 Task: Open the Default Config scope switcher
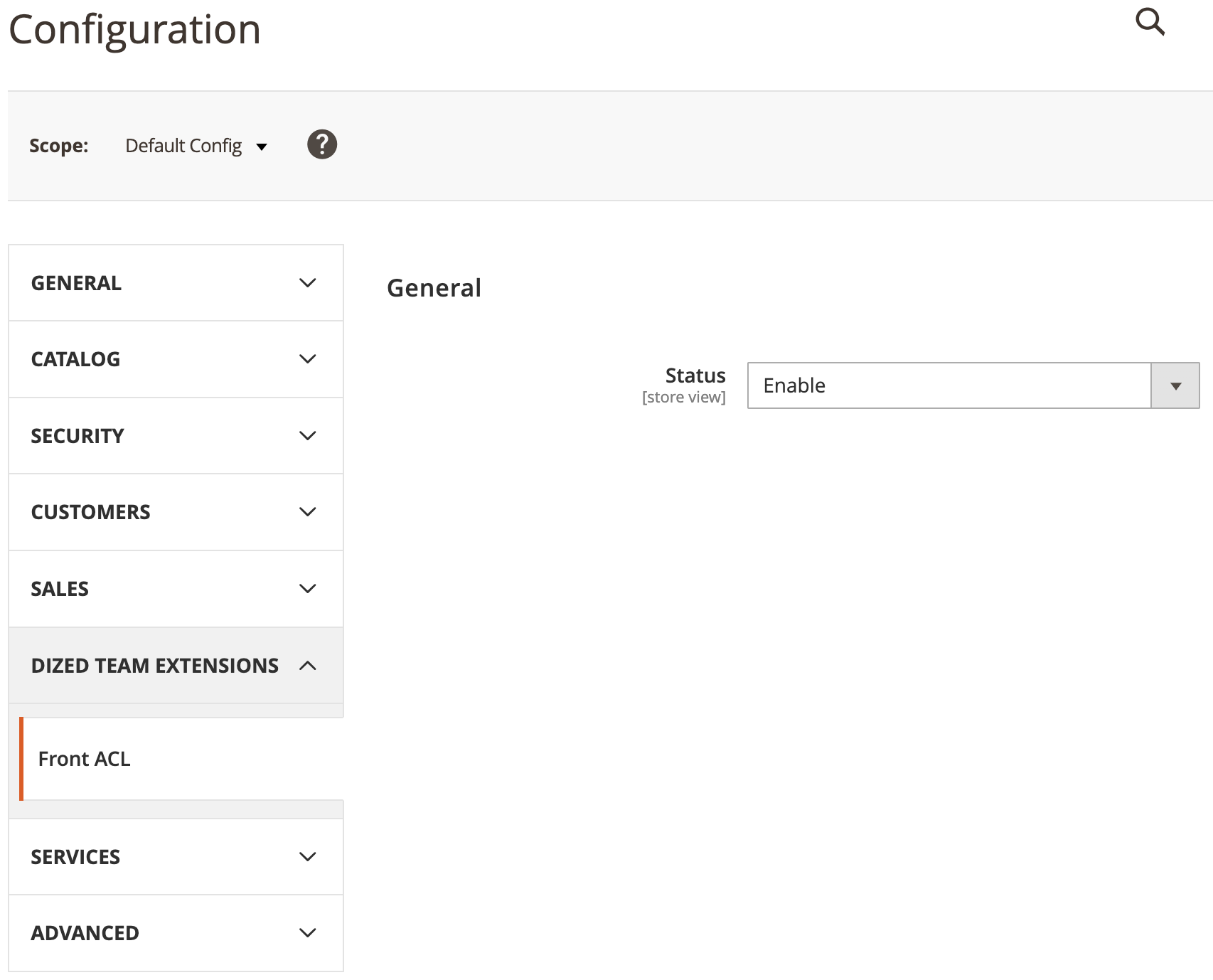(196, 146)
